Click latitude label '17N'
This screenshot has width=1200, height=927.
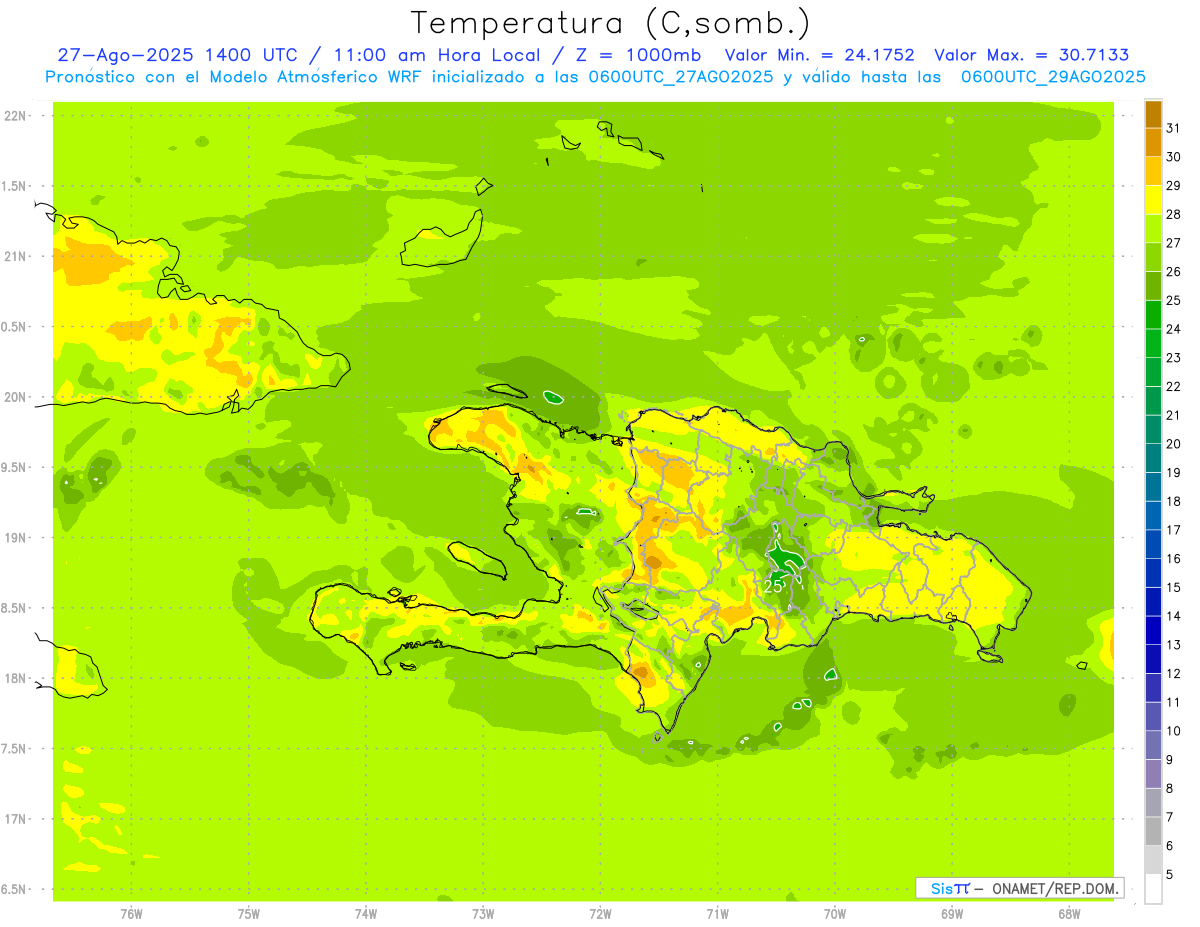15,819
